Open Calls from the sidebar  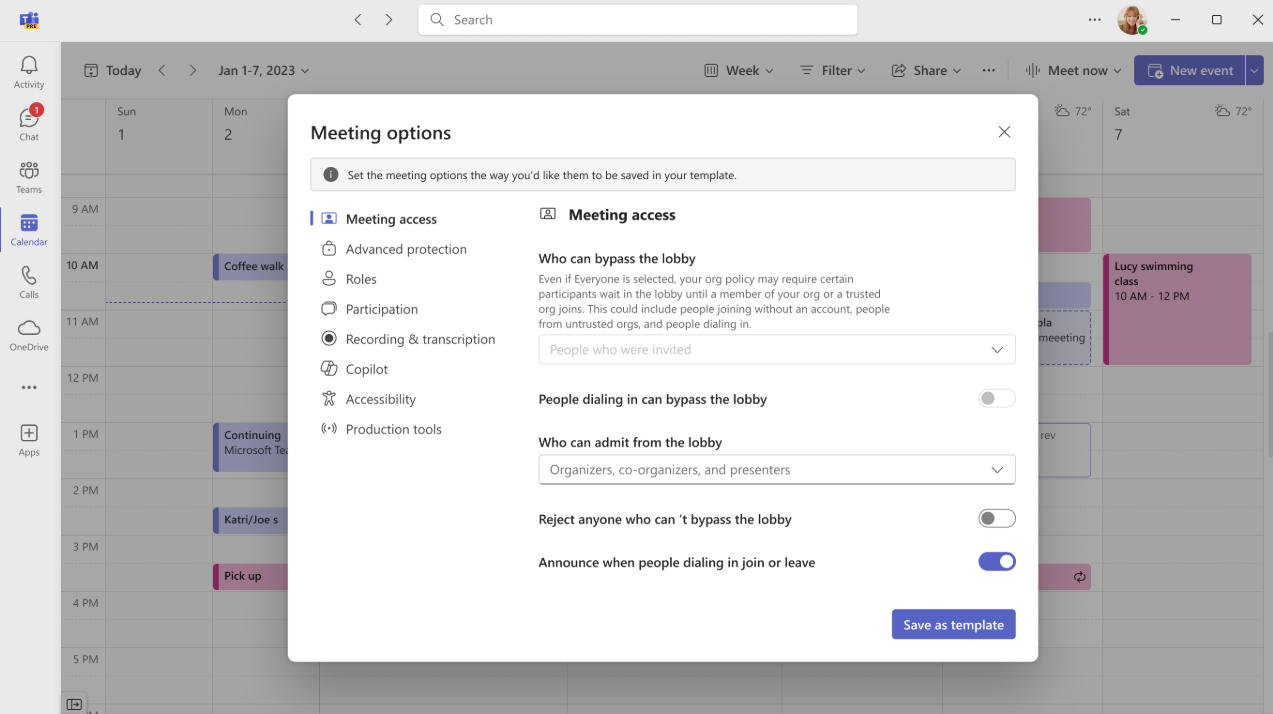pyautogui.click(x=29, y=282)
